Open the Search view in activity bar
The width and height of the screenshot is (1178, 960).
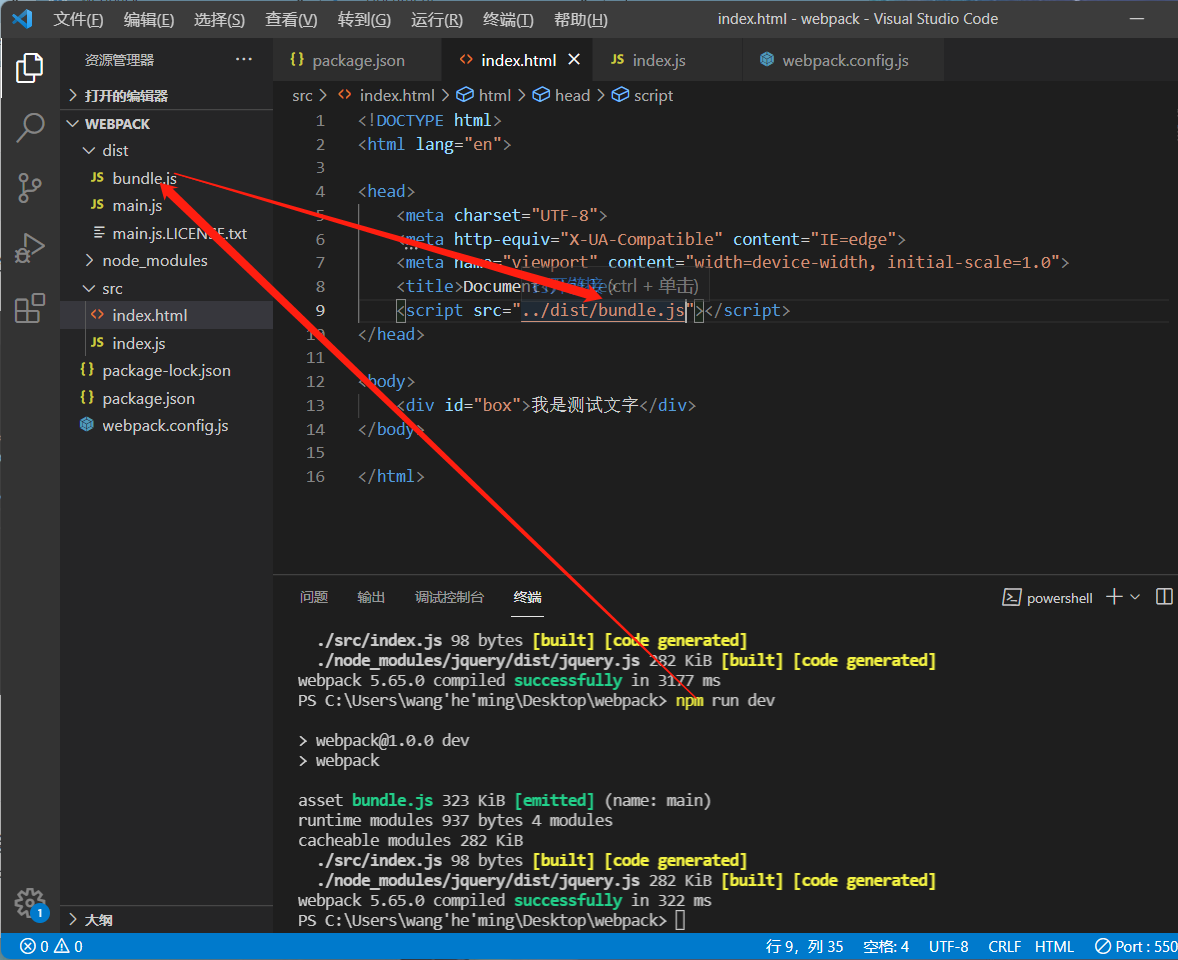(29, 128)
